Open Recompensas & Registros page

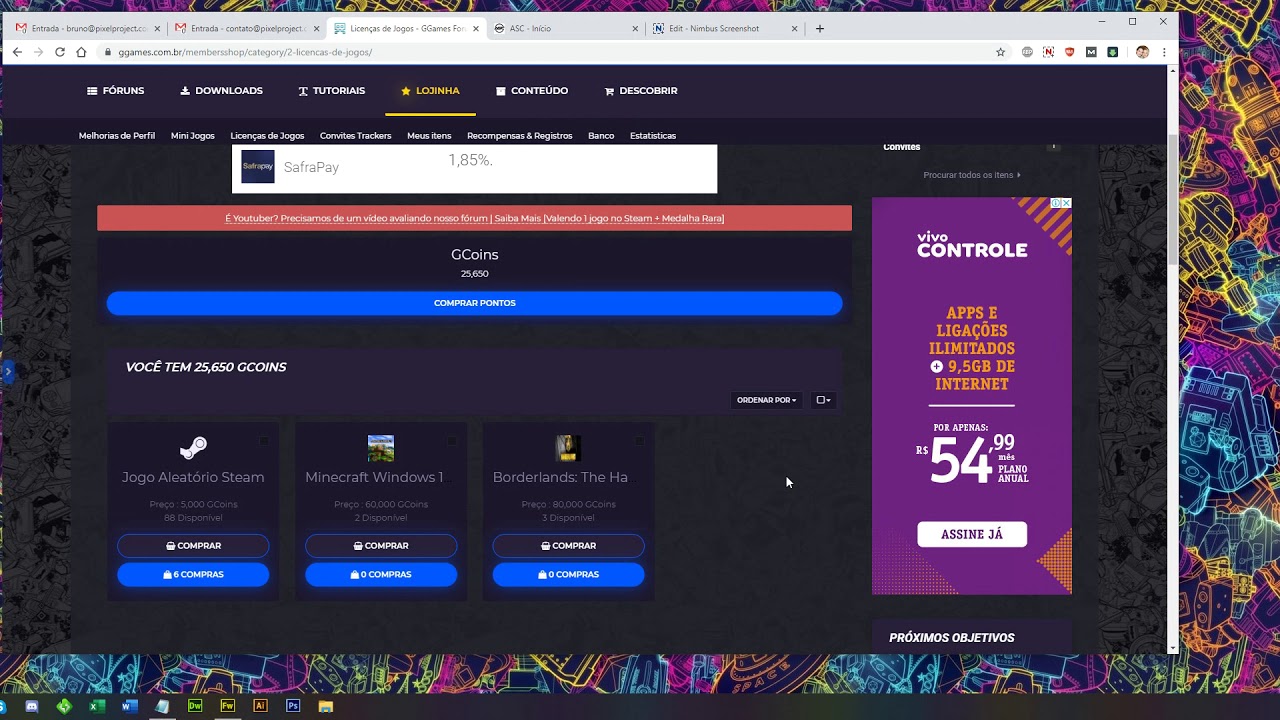(x=520, y=136)
